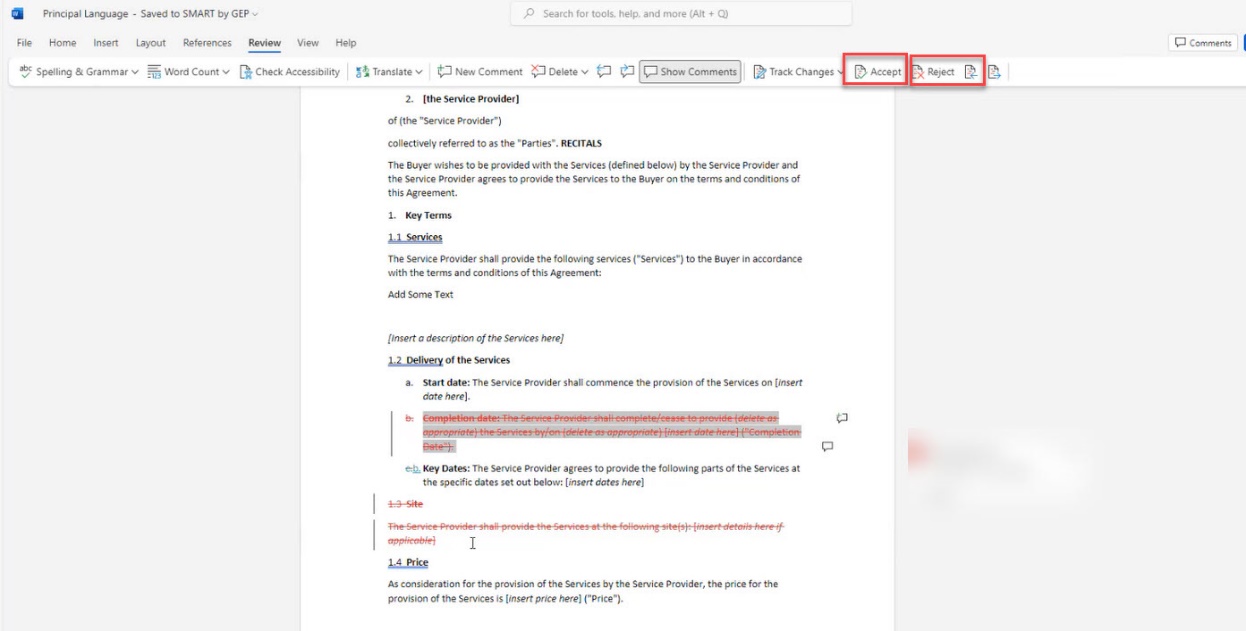The width and height of the screenshot is (1246, 631).
Task: Click the Next Comment icon
Action: coord(627,72)
